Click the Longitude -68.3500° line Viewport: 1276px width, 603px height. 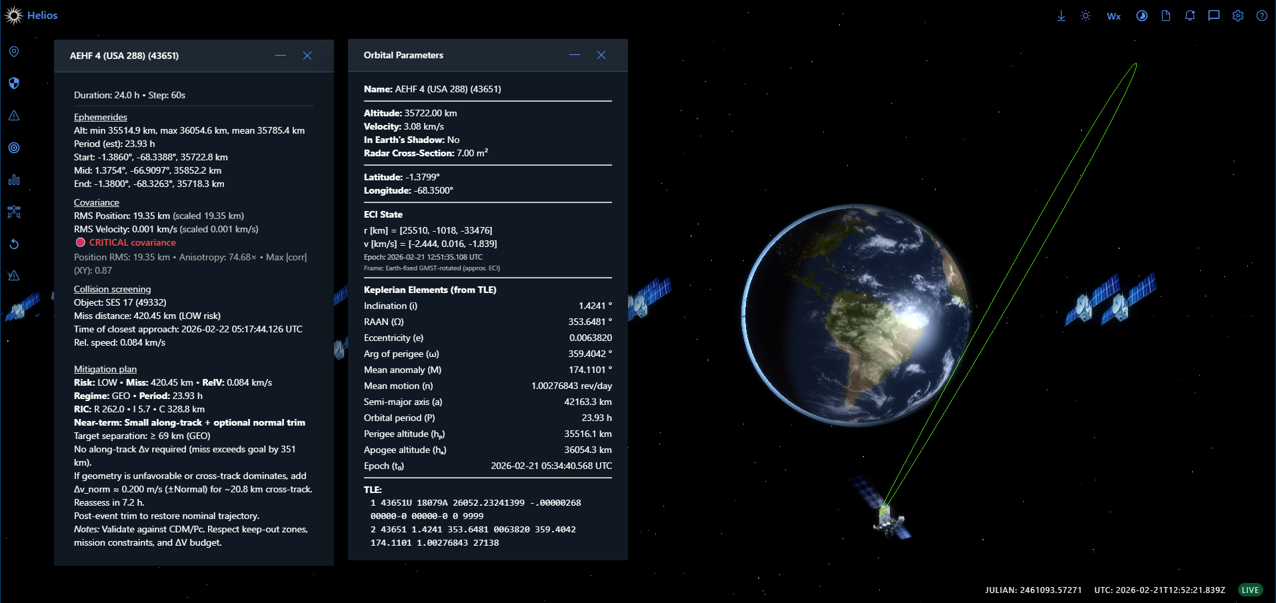tap(408, 190)
